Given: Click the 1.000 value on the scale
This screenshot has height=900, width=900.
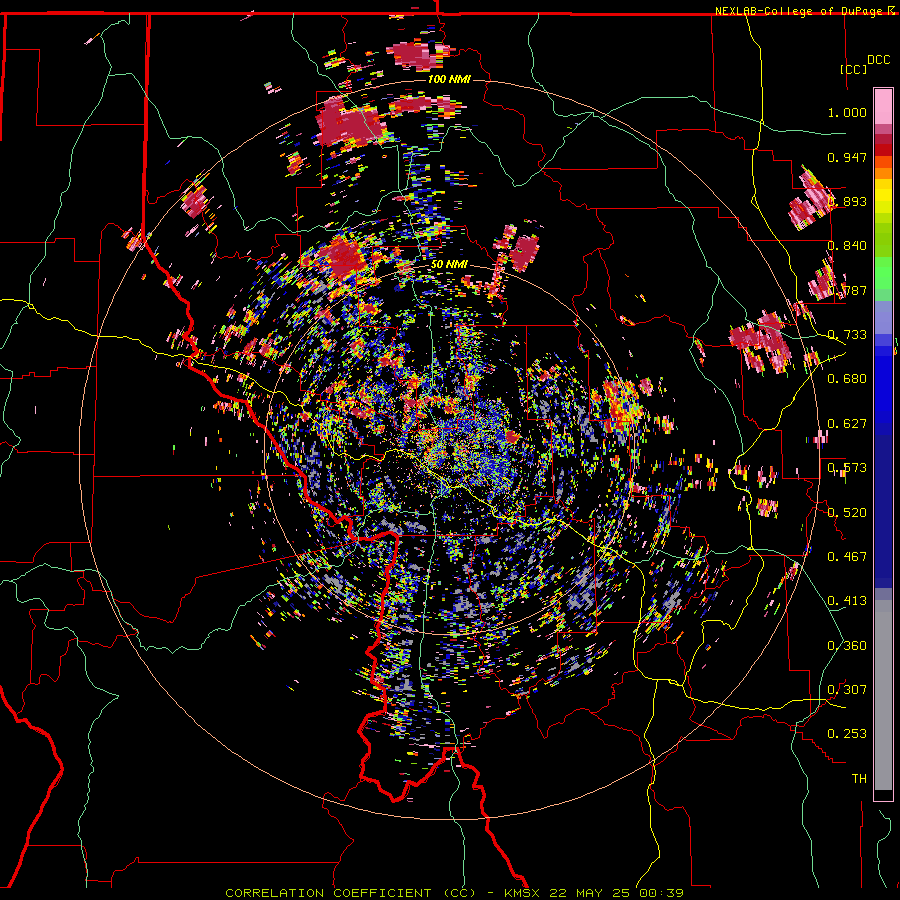Looking at the screenshot, I should (x=847, y=112).
